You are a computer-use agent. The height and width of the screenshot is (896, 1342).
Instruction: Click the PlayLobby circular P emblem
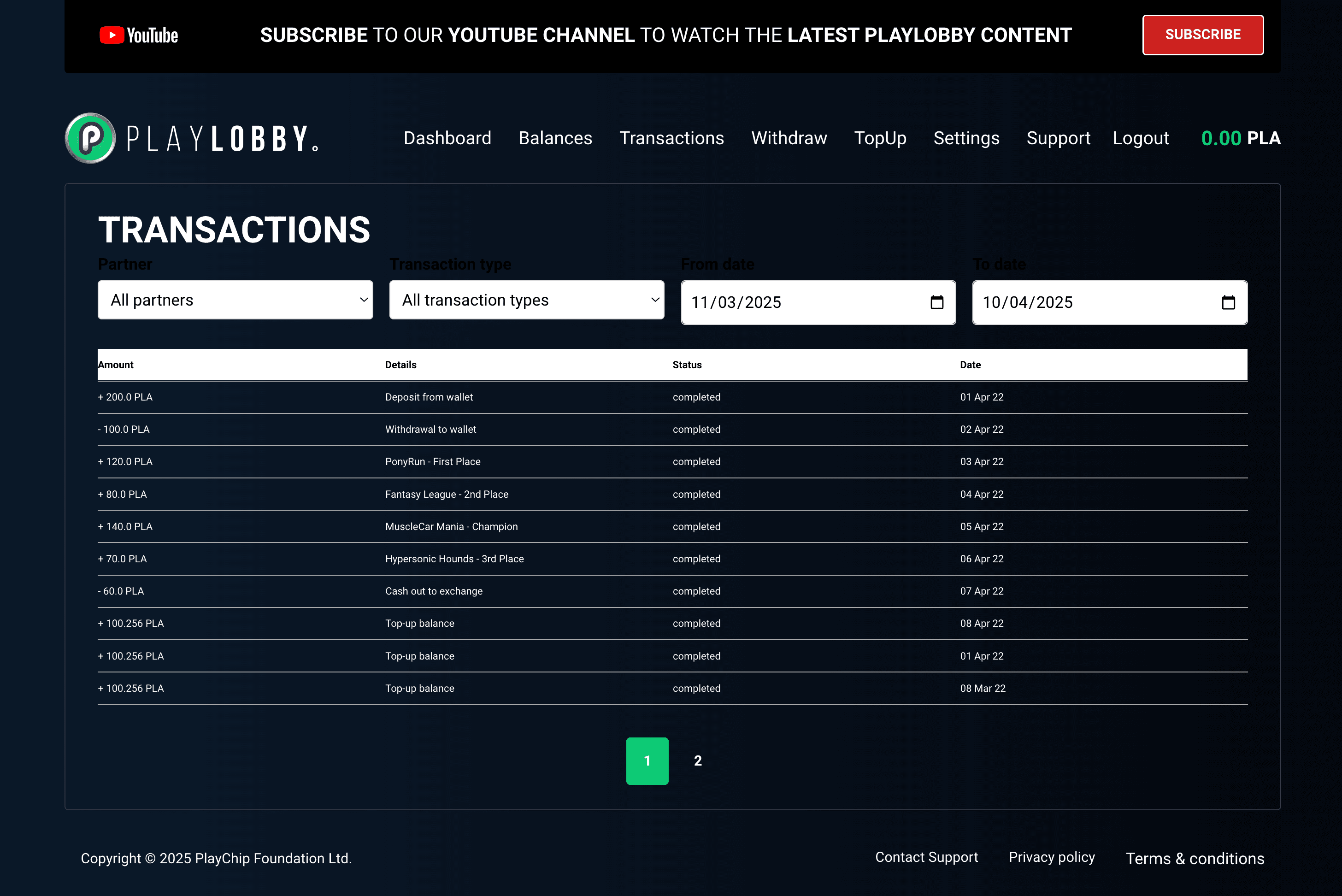click(90, 138)
